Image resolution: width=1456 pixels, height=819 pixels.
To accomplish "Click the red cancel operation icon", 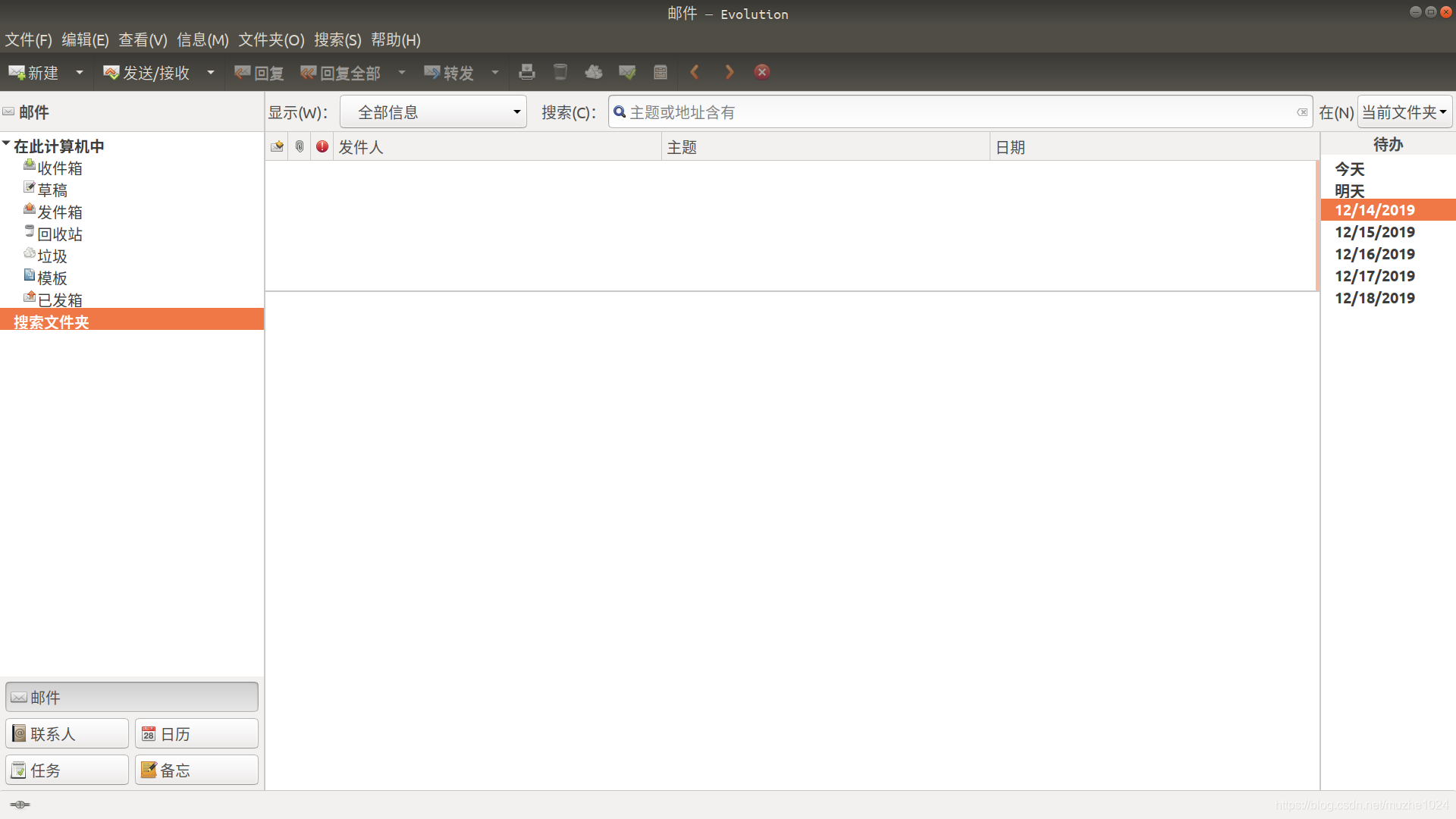I will pyautogui.click(x=762, y=72).
